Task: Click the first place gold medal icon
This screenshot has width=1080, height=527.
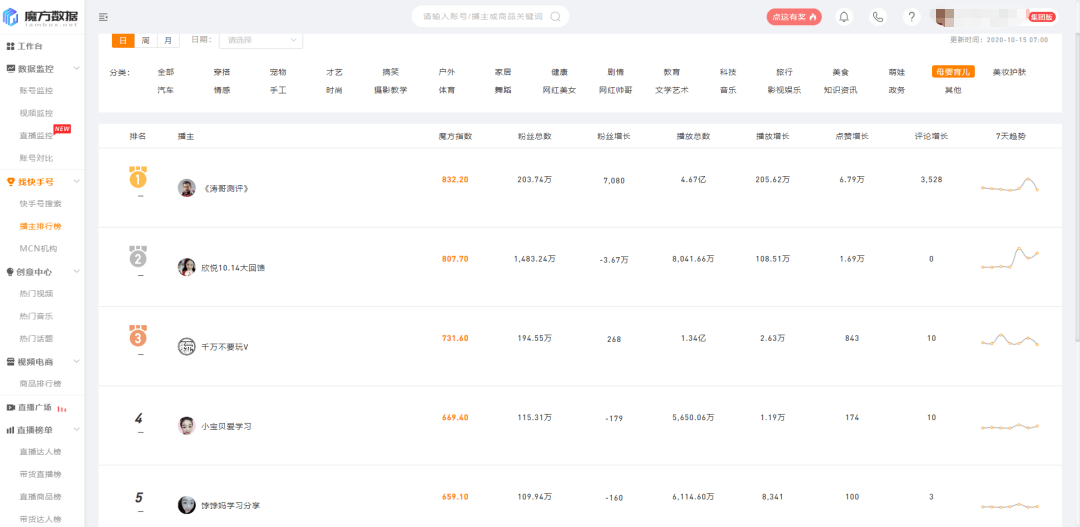Action: [138, 178]
